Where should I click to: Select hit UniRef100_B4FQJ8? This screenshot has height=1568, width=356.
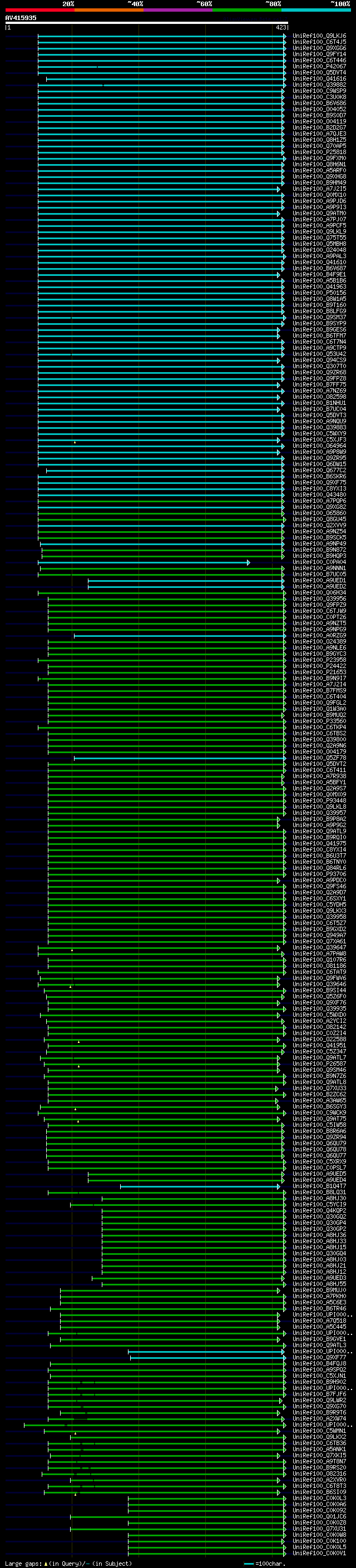pyautogui.click(x=319, y=1363)
